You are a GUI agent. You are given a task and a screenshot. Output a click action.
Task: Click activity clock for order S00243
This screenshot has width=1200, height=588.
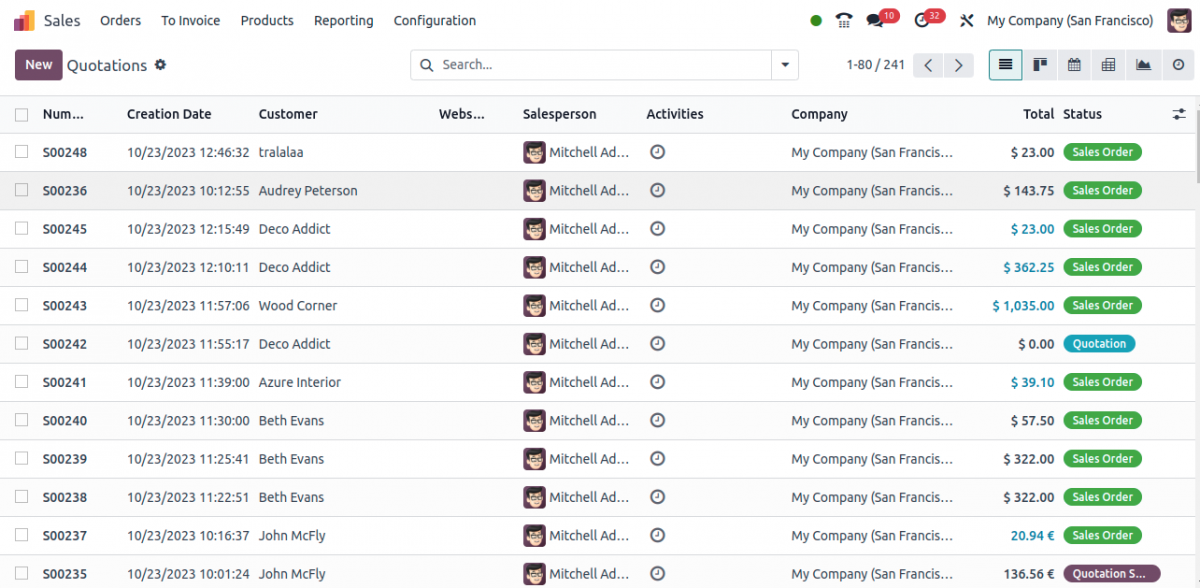[657, 305]
